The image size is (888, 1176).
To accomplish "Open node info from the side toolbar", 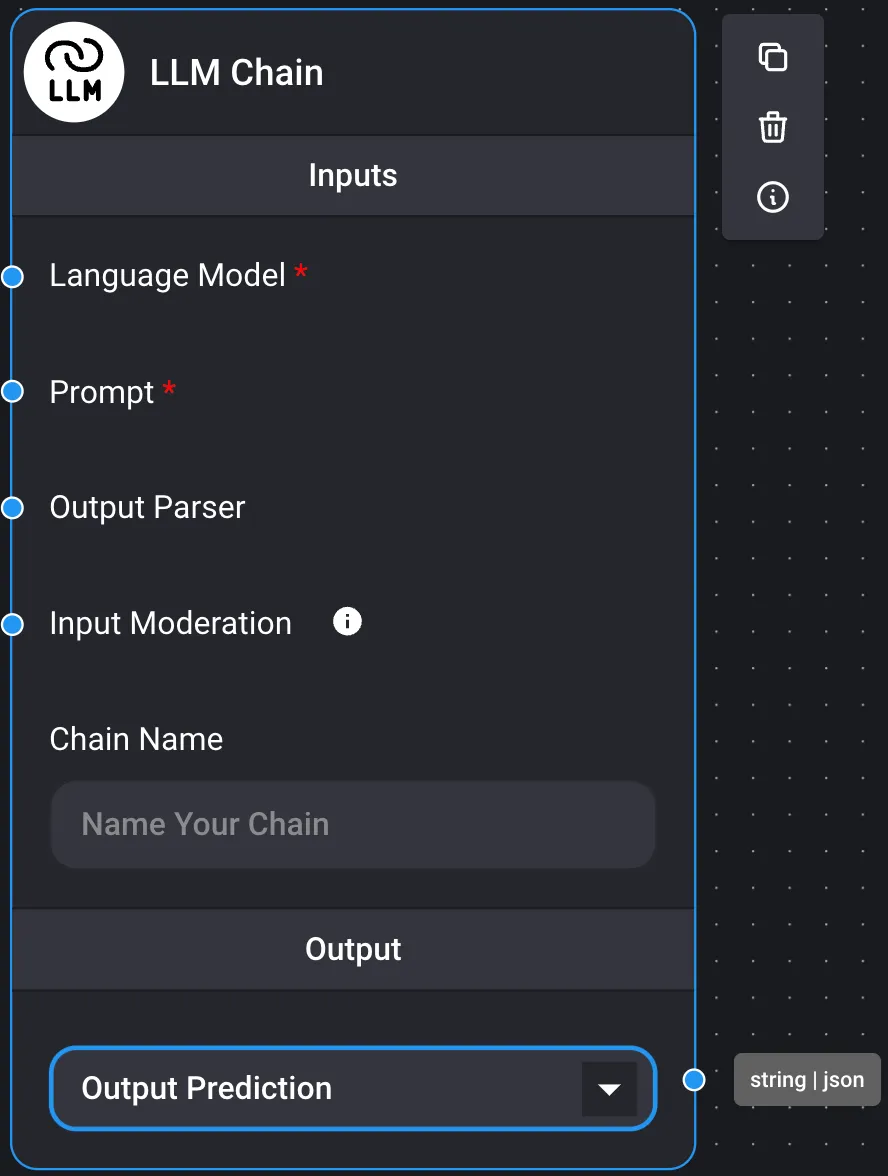I will pyautogui.click(x=773, y=197).
